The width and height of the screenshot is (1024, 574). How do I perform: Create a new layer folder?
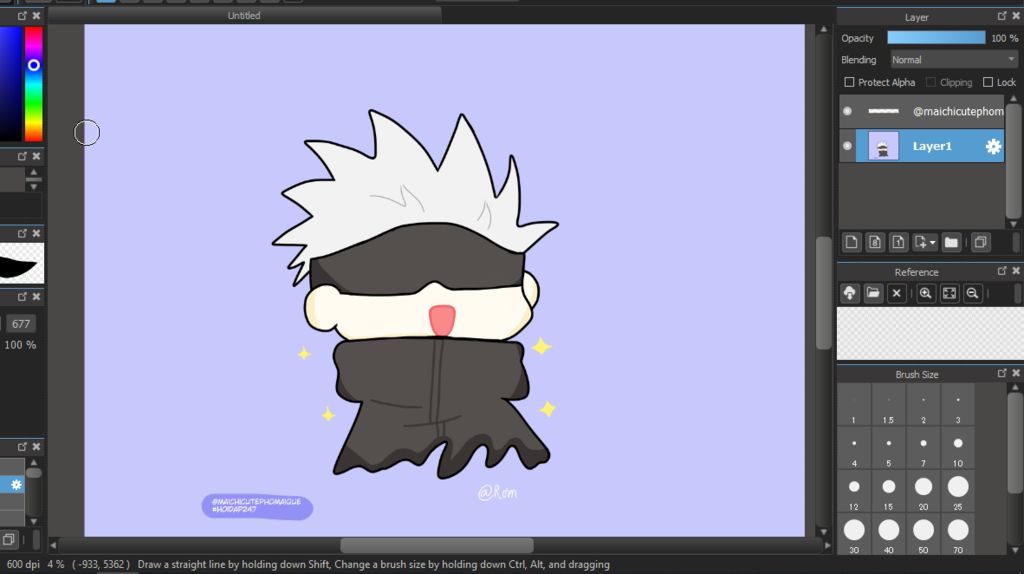[951, 242]
